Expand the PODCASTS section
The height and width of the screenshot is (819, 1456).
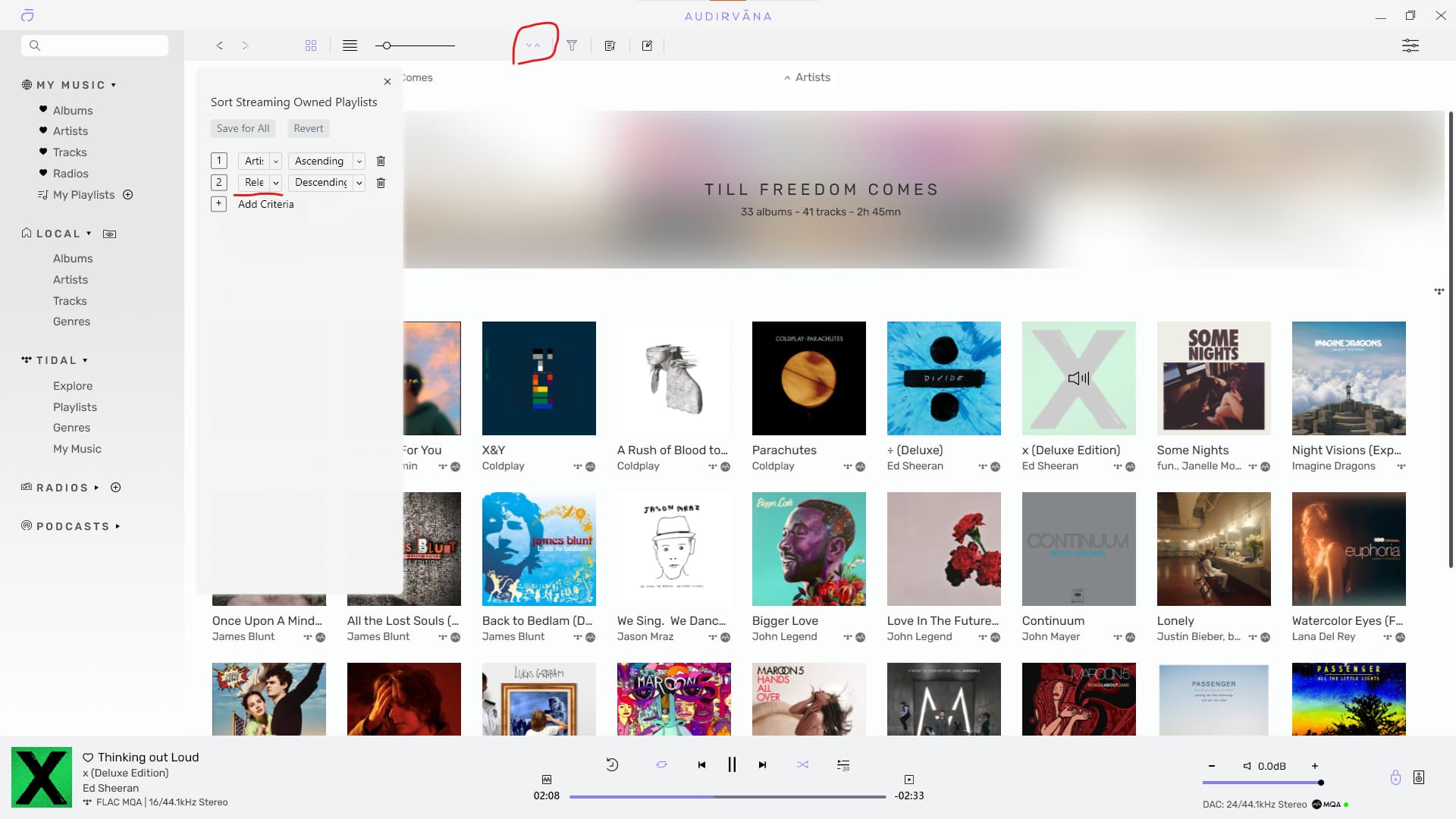pos(118,526)
